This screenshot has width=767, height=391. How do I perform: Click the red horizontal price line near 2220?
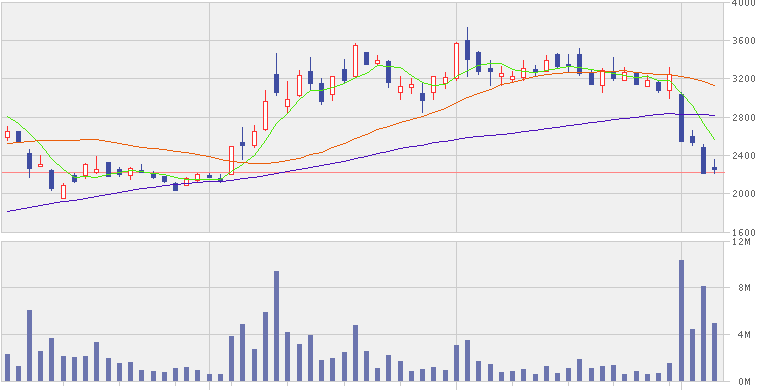[362, 173]
